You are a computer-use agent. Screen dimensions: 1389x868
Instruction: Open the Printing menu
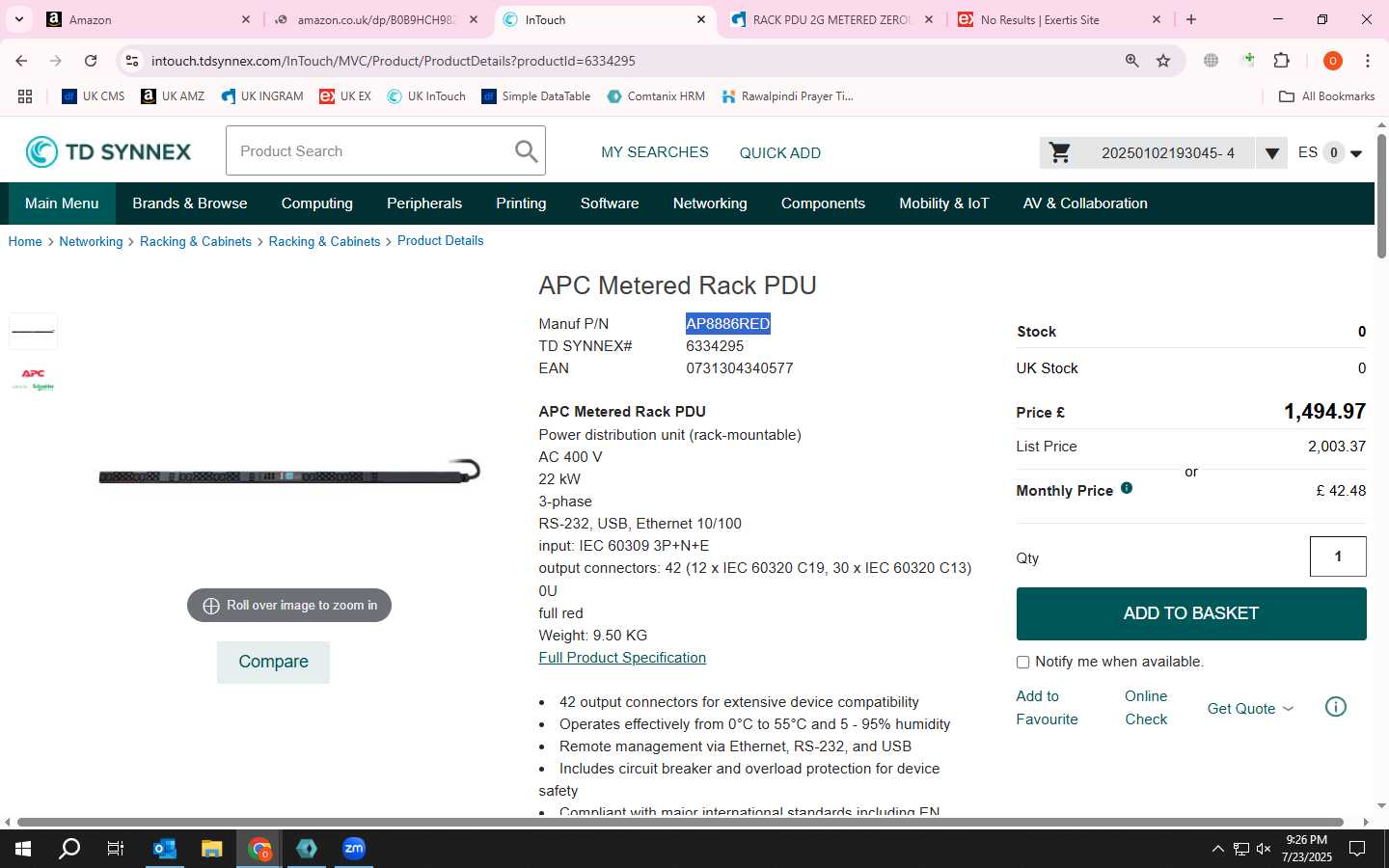[521, 203]
